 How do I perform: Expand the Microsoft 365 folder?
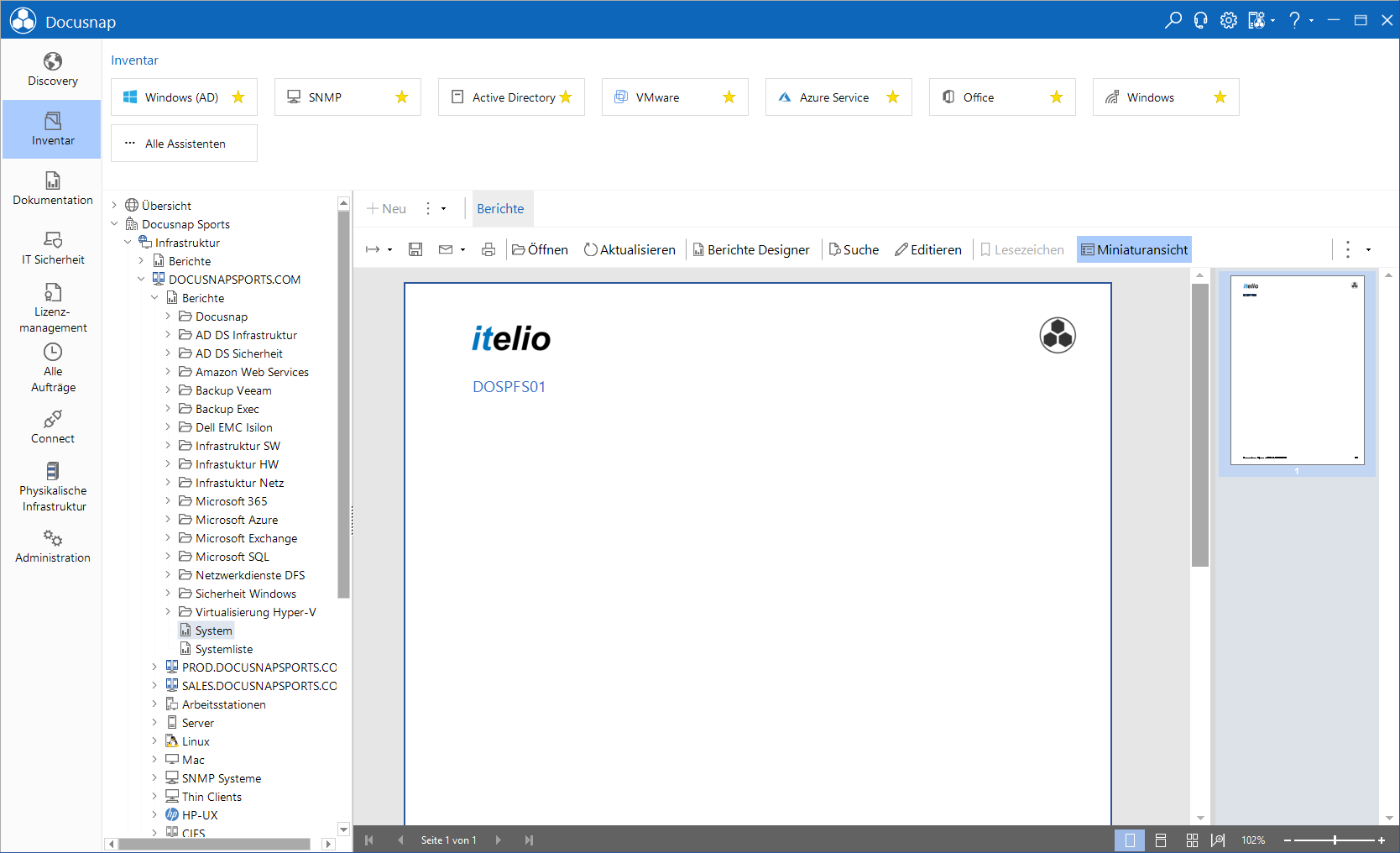(168, 501)
